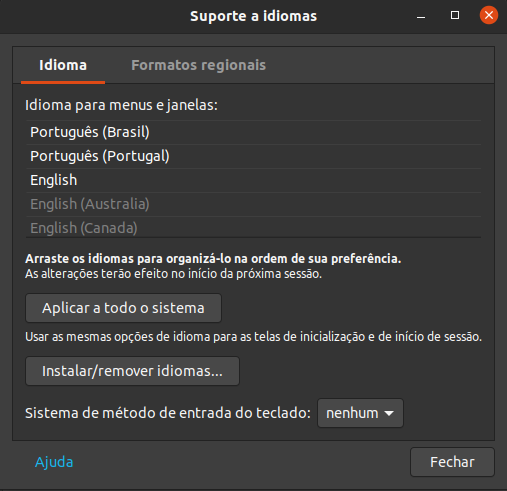Close the window with the orange X
The image size is (507, 491).
(x=489, y=15)
